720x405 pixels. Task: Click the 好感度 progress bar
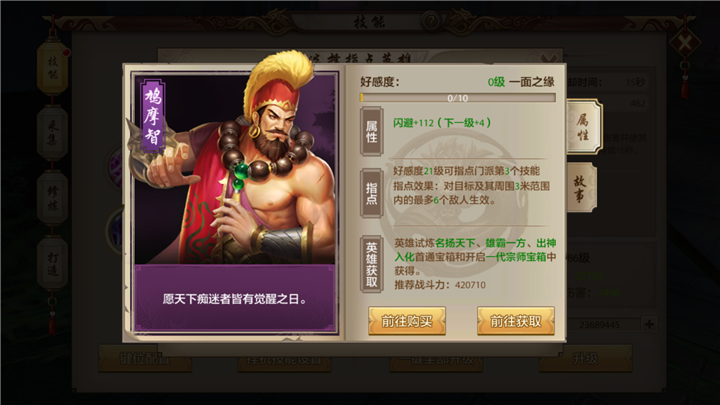coord(458,98)
